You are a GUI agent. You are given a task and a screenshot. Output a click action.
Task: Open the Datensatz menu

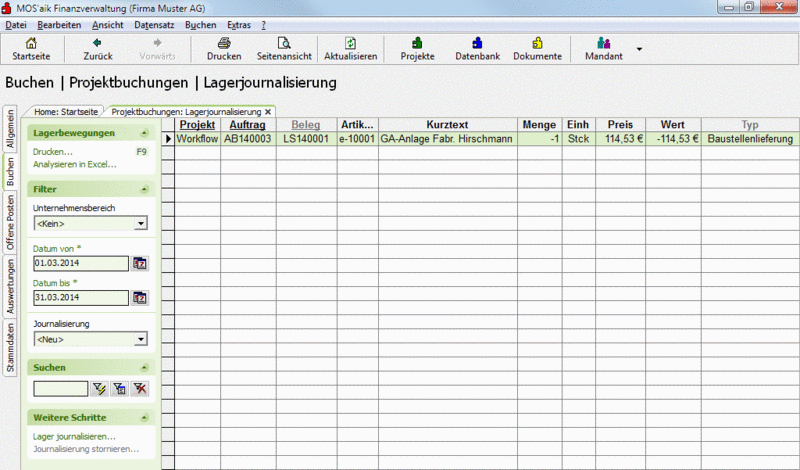pyautogui.click(x=154, y=25)
